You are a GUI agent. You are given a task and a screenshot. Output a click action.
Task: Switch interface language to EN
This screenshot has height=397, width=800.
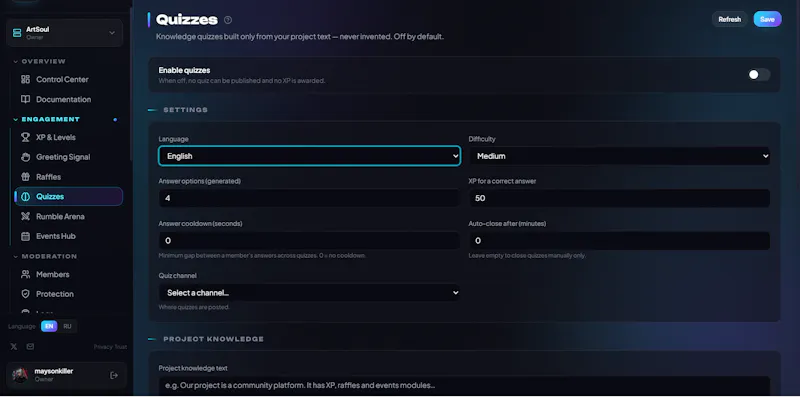[x=49, y=327]
